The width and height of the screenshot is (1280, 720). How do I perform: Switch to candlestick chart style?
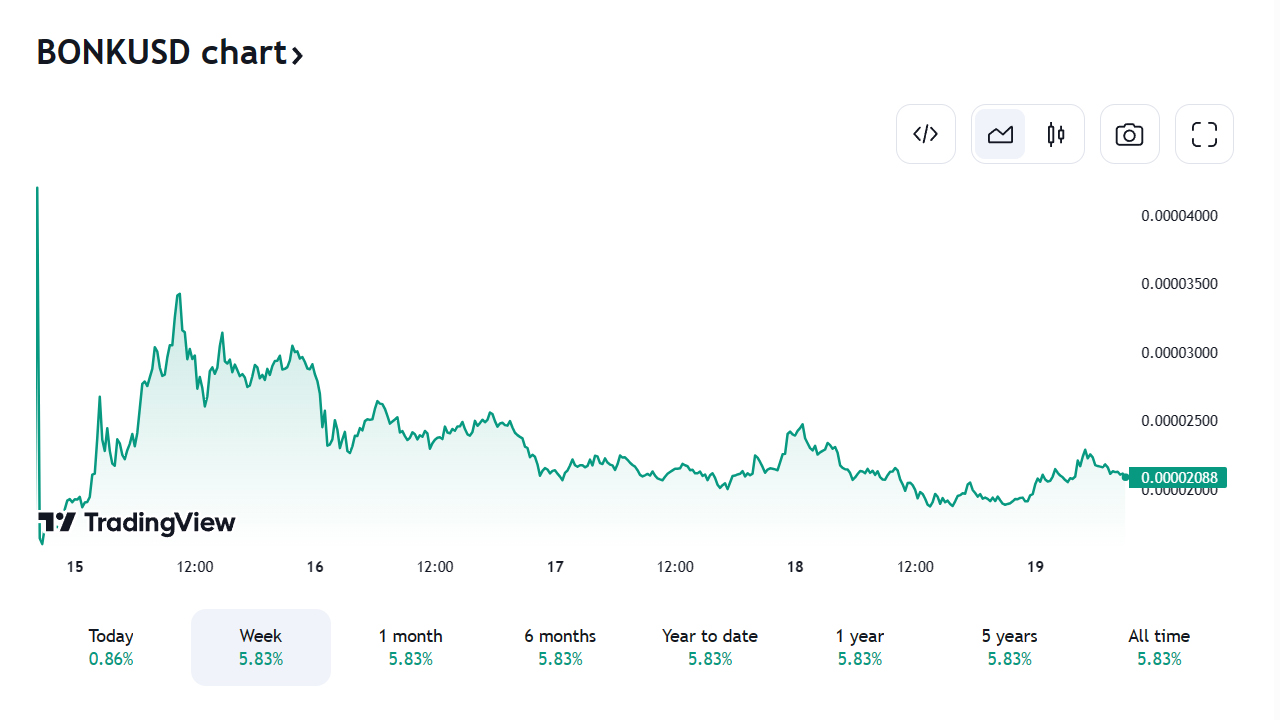point(1056,134)
